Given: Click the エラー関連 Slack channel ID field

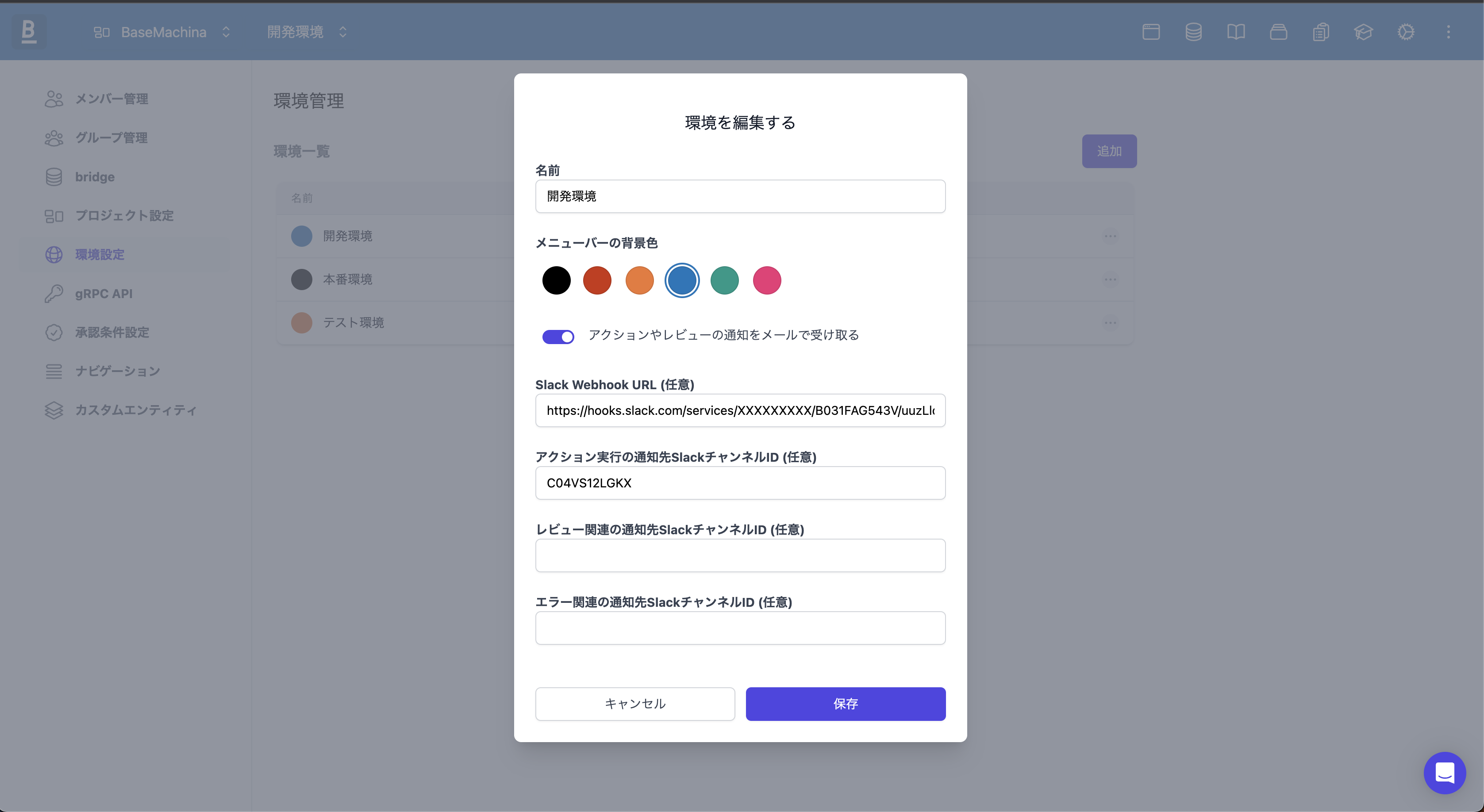Looking at the screenshot, I should click(x=740, y=628).
